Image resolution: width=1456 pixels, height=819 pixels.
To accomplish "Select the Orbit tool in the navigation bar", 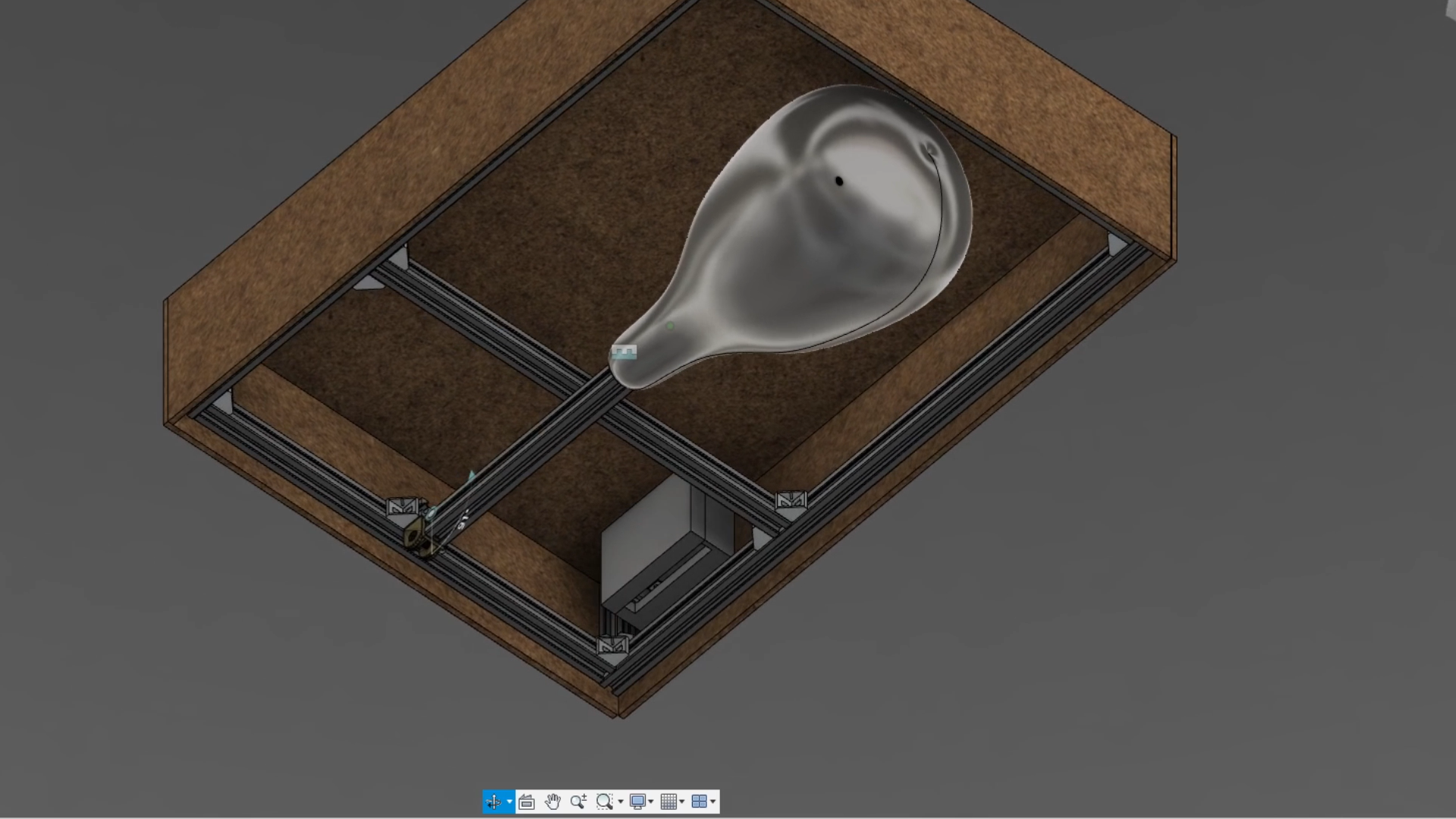I will click(x=495, y=802).
